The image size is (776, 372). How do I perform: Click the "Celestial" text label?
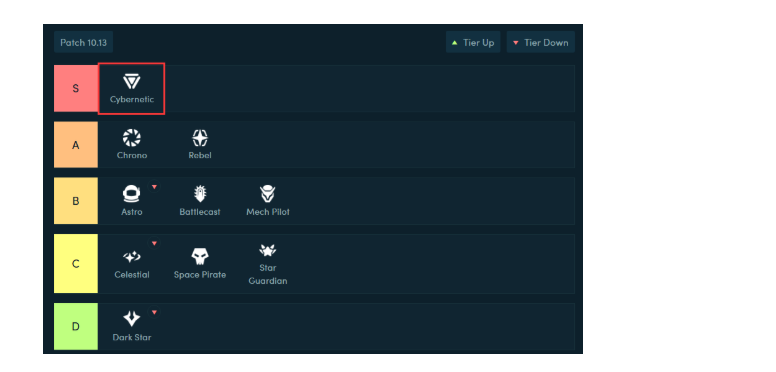pos(132,275)
